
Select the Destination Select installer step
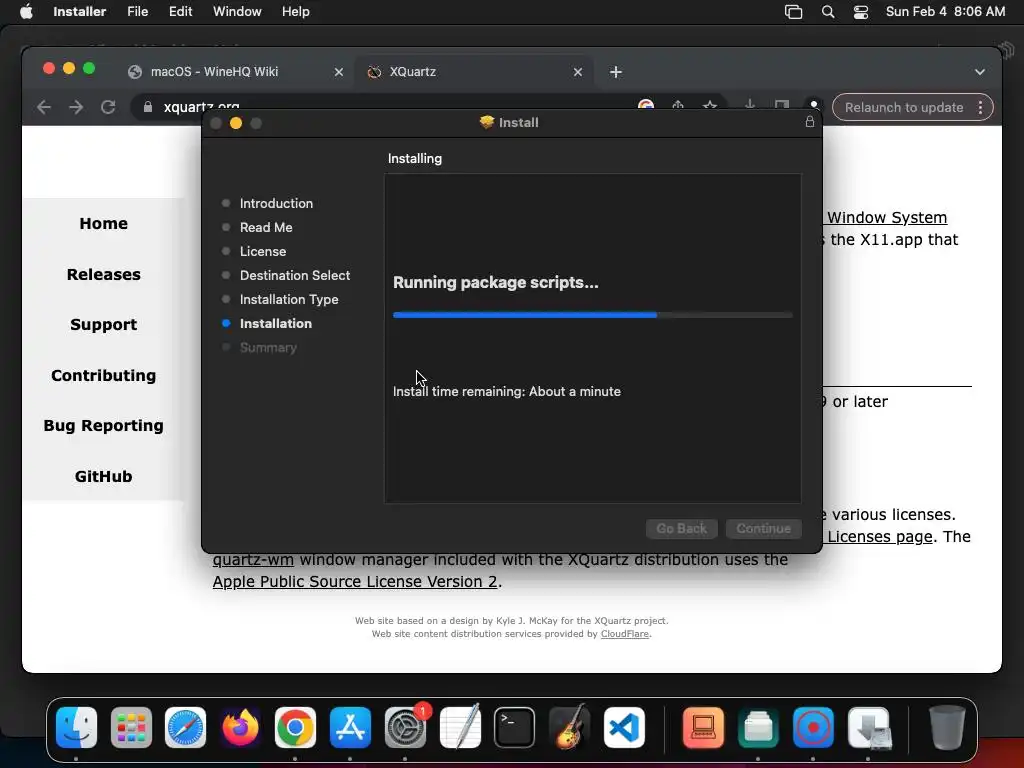pos(295,276)
